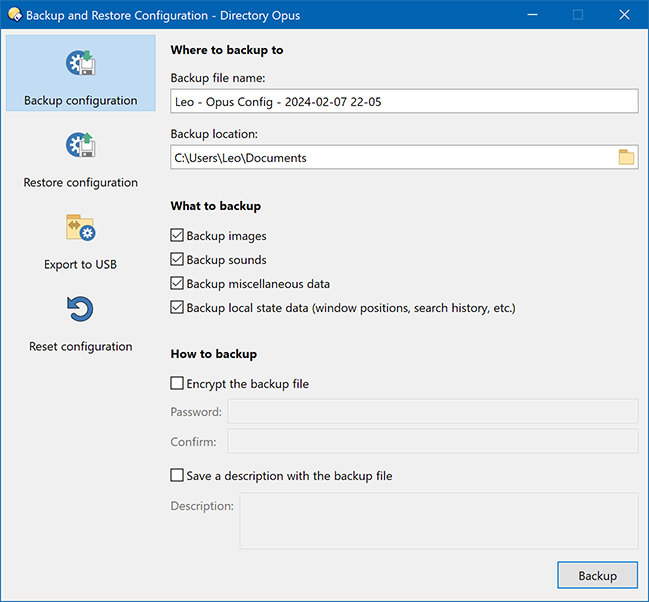Click the 'What to backup' heading
This screenshot has width=649, height=602.
(216, 206)
